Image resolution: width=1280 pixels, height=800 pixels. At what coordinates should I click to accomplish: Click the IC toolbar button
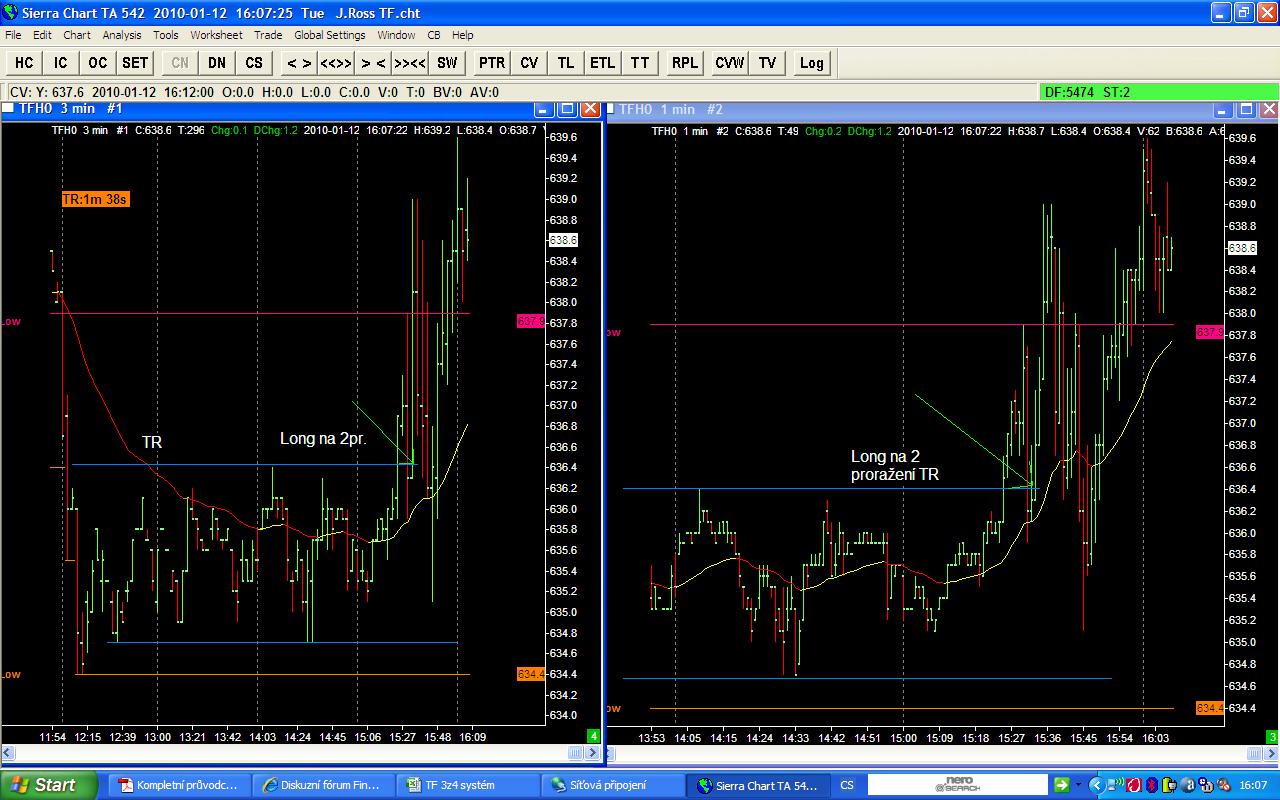(61, 62)
